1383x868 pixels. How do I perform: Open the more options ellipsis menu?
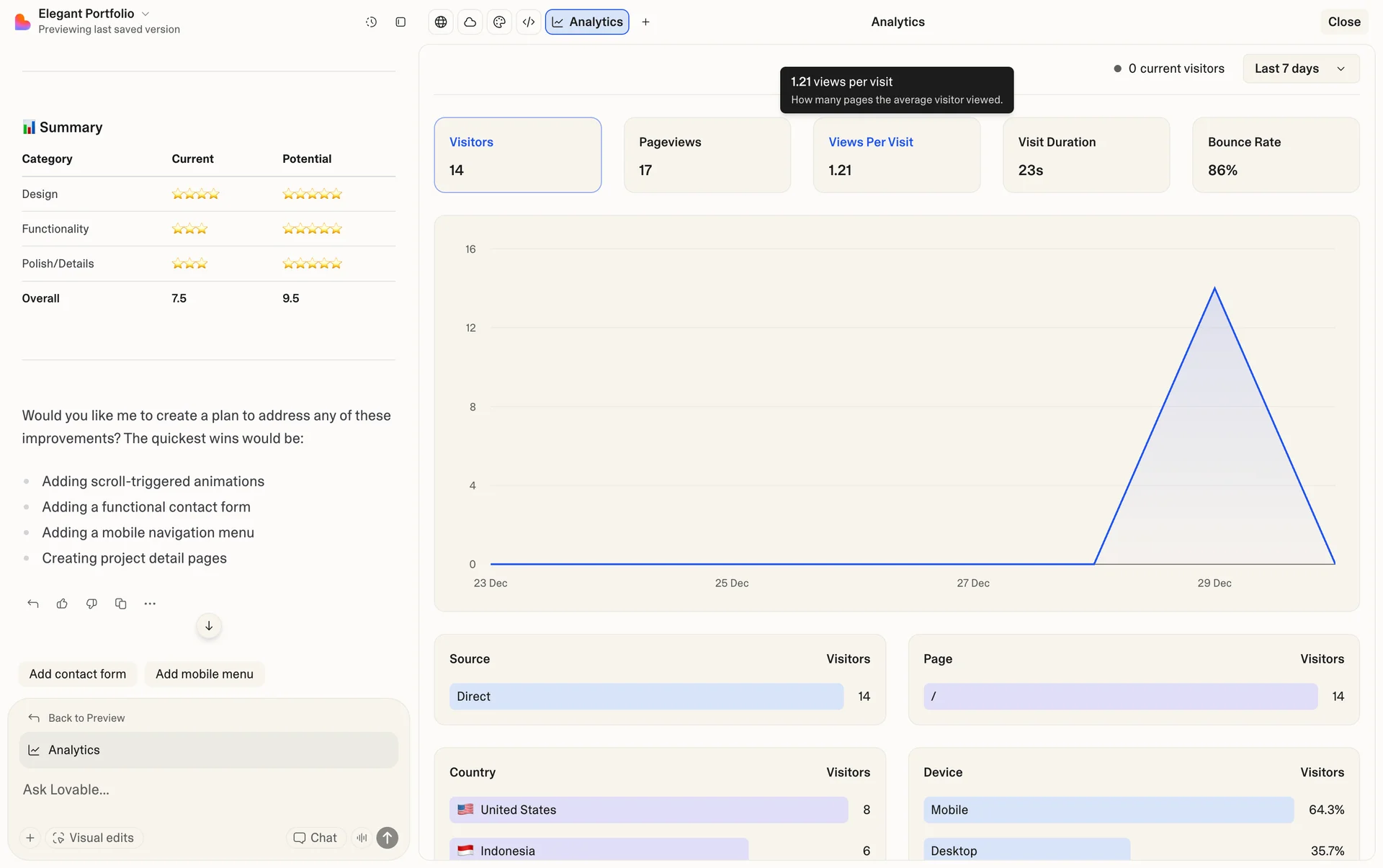pos(150,604)
